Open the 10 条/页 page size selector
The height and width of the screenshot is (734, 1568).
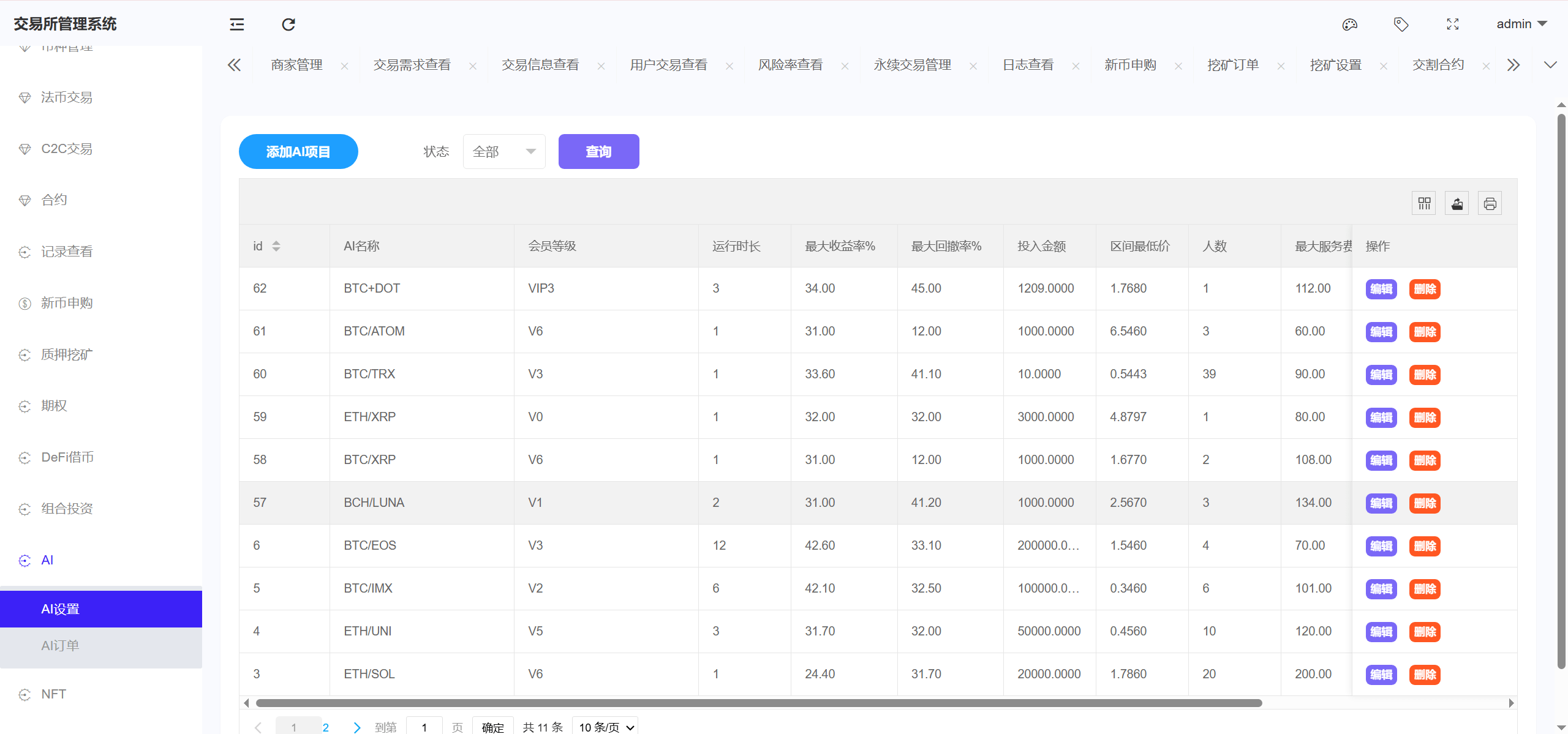605,727
